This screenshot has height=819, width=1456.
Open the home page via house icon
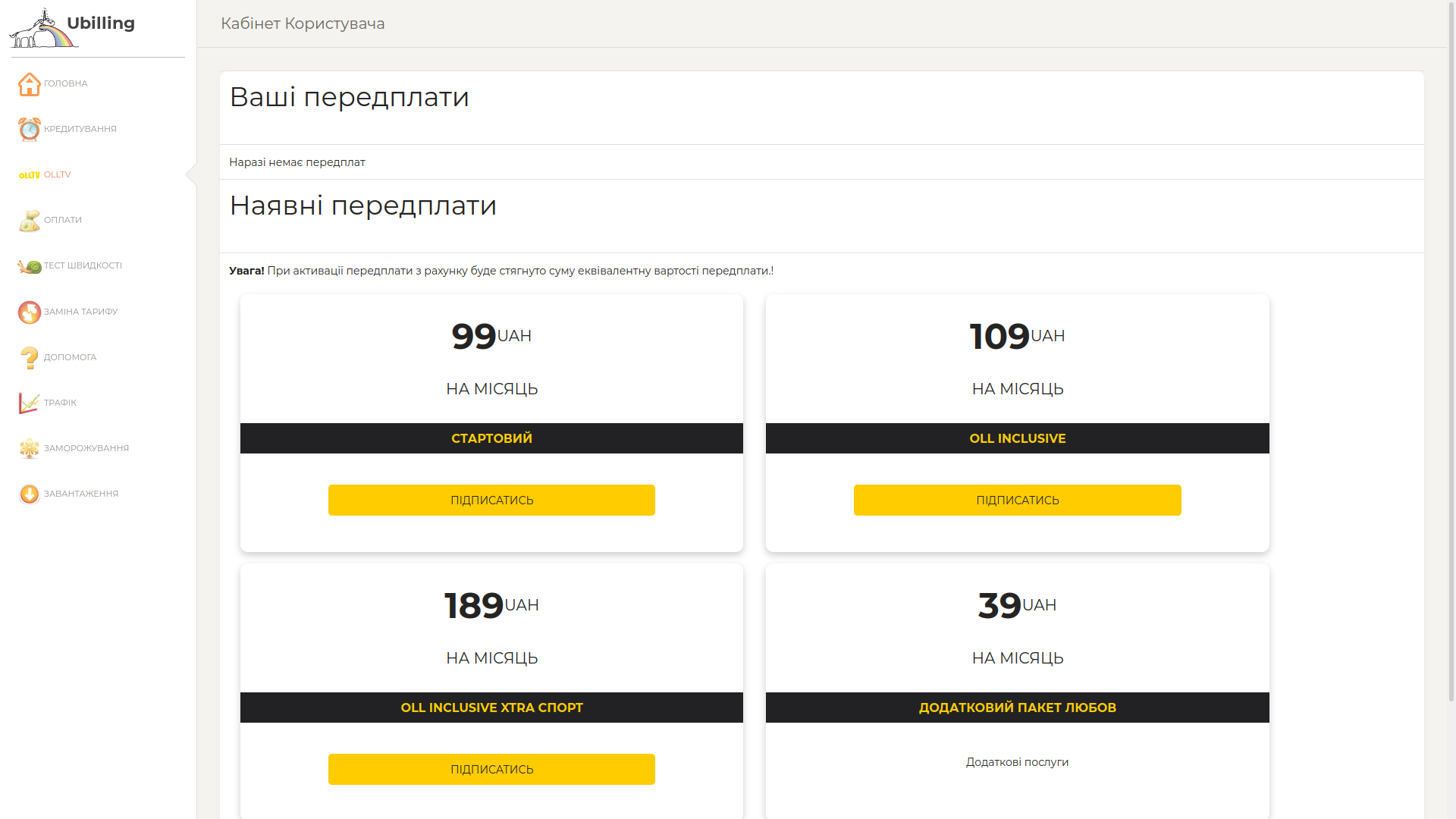point(29,84)
